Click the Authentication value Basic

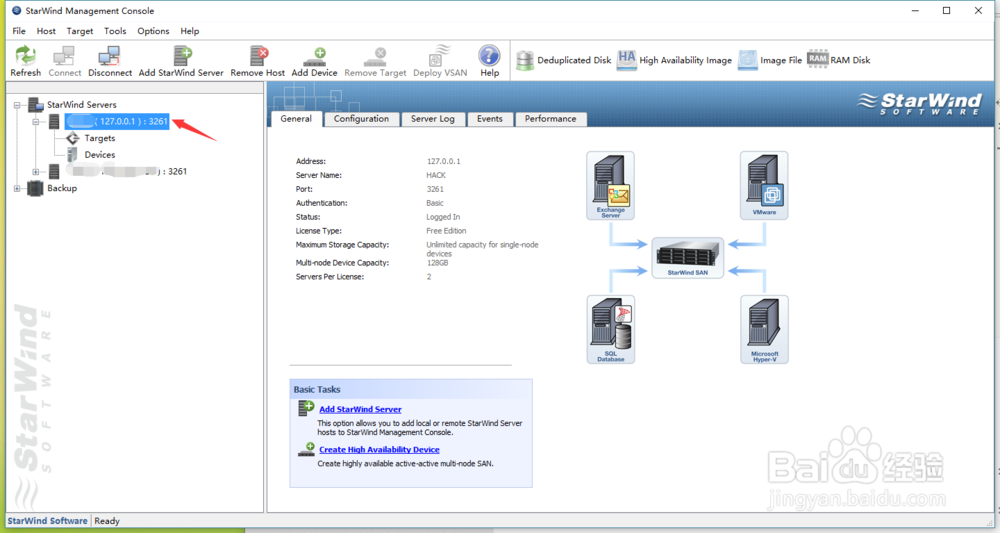pos(435,203)
